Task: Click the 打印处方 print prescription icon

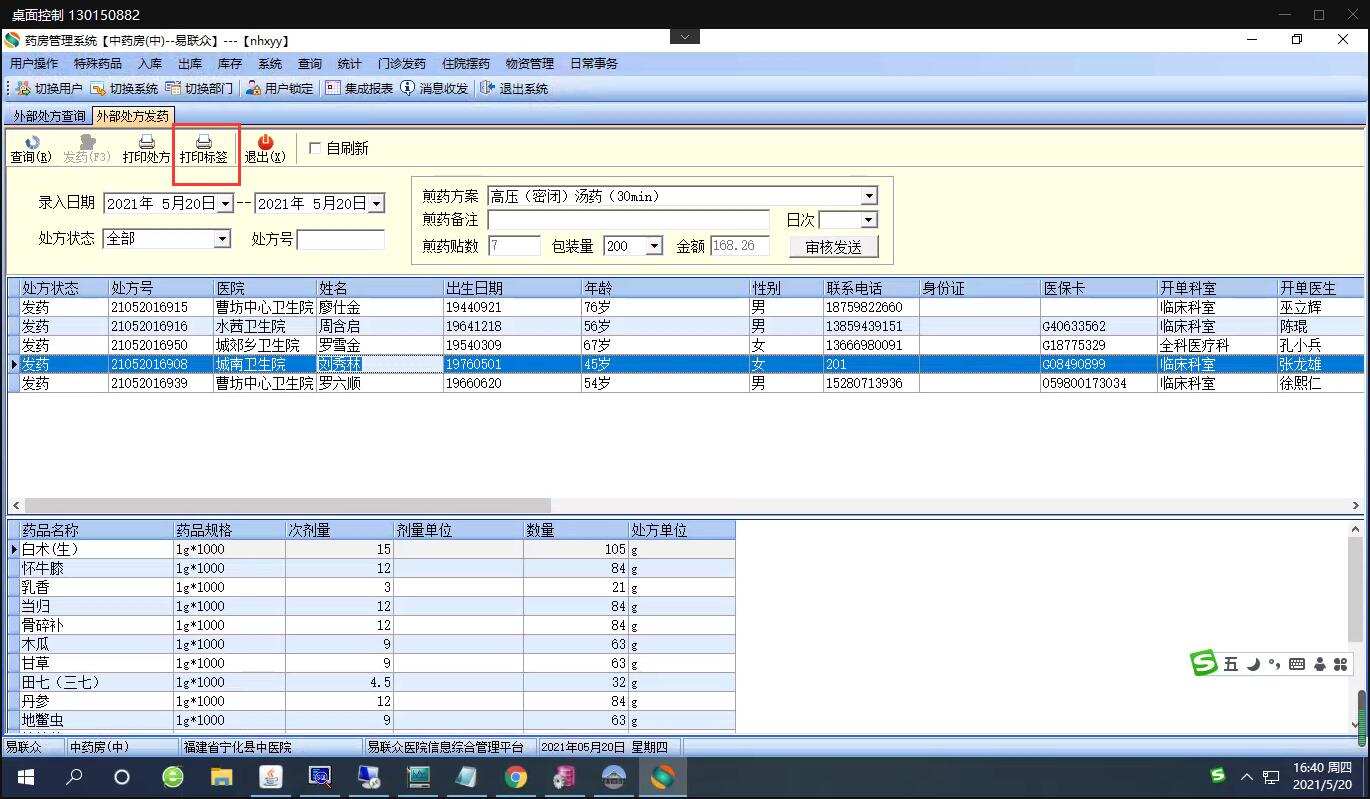Action: coord(146,148)
